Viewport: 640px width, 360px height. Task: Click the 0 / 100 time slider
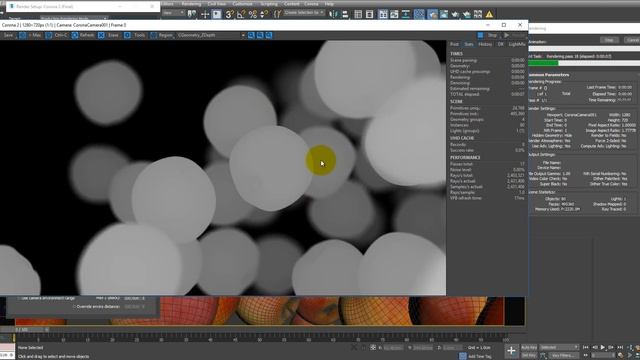click(x=31, y=329)
